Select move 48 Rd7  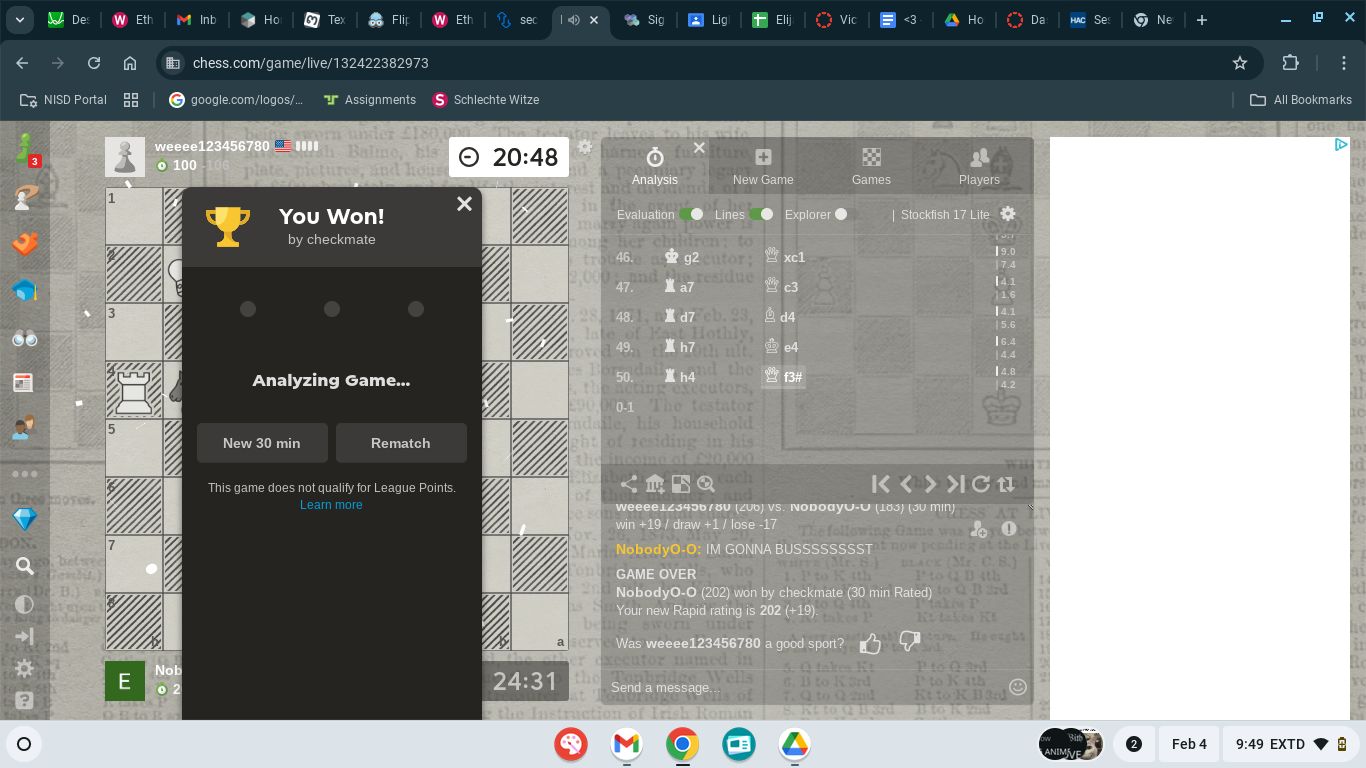click(x=680, y=317)
